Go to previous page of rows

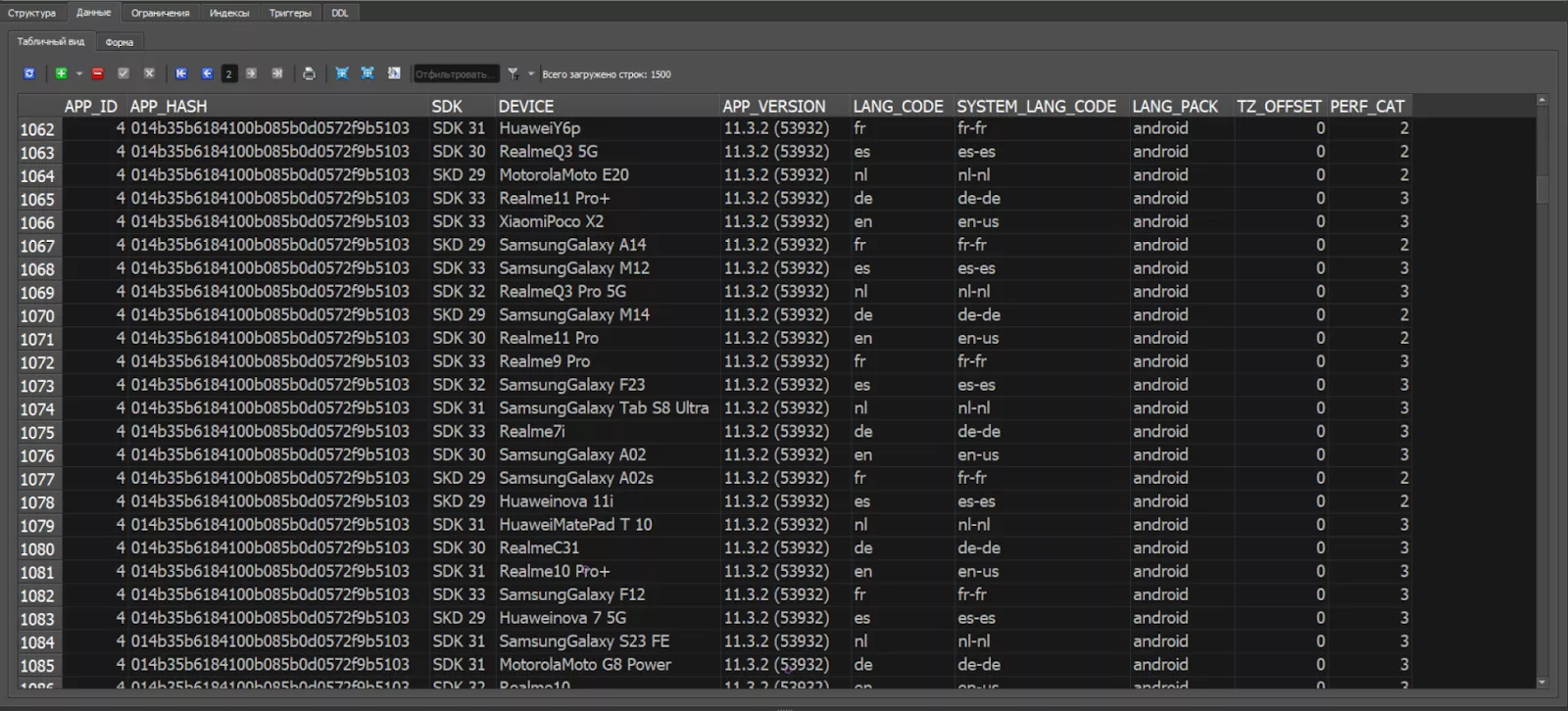click(207, 73)
